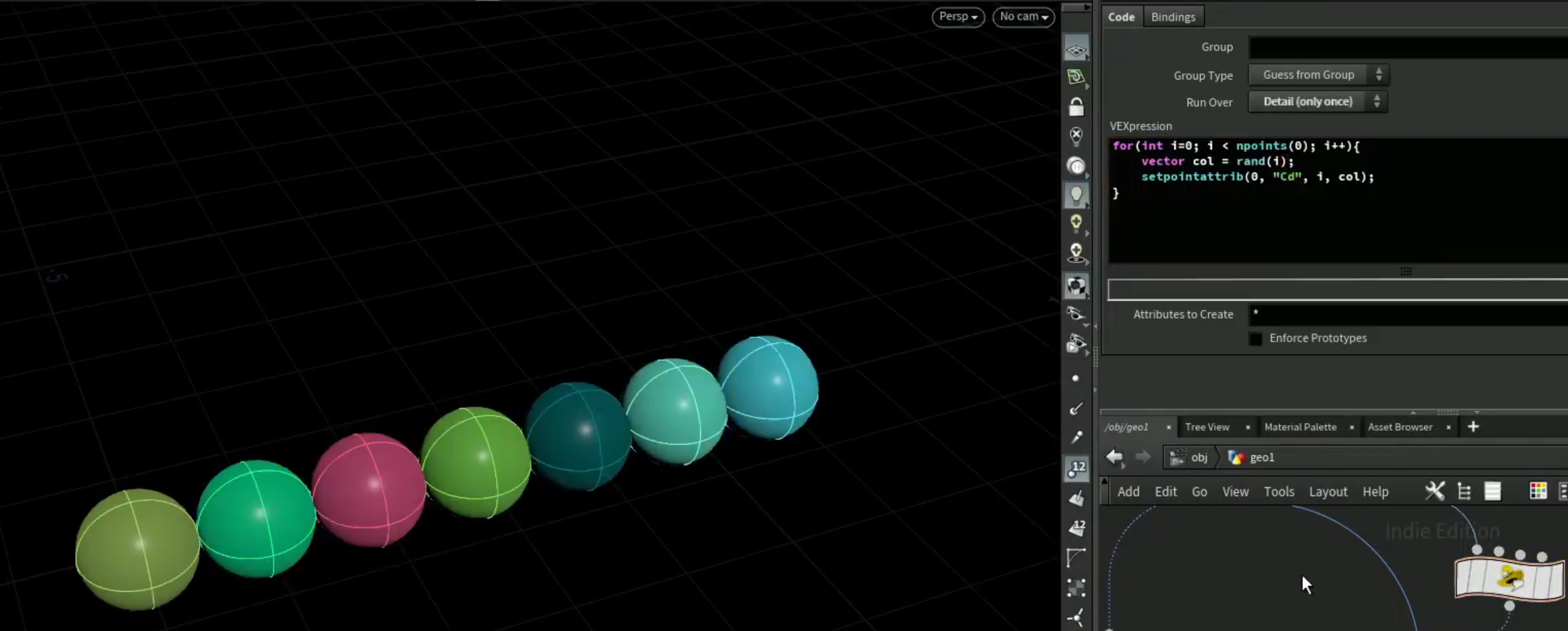Toggle the headlight bulb icon
The image size is (1568, 631).
tap(1076, 195)
